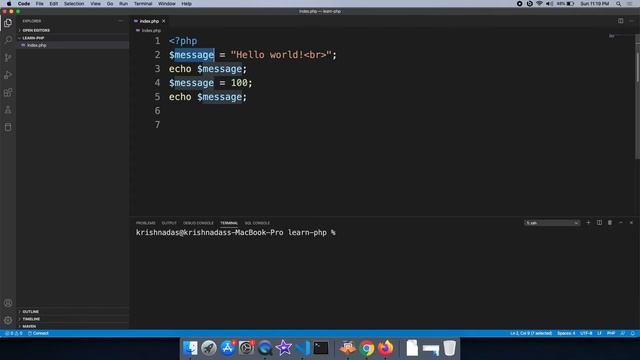Switch to the SQL Console tab
This screenshot has width=640, height=360.
click(x=257, y=223)
